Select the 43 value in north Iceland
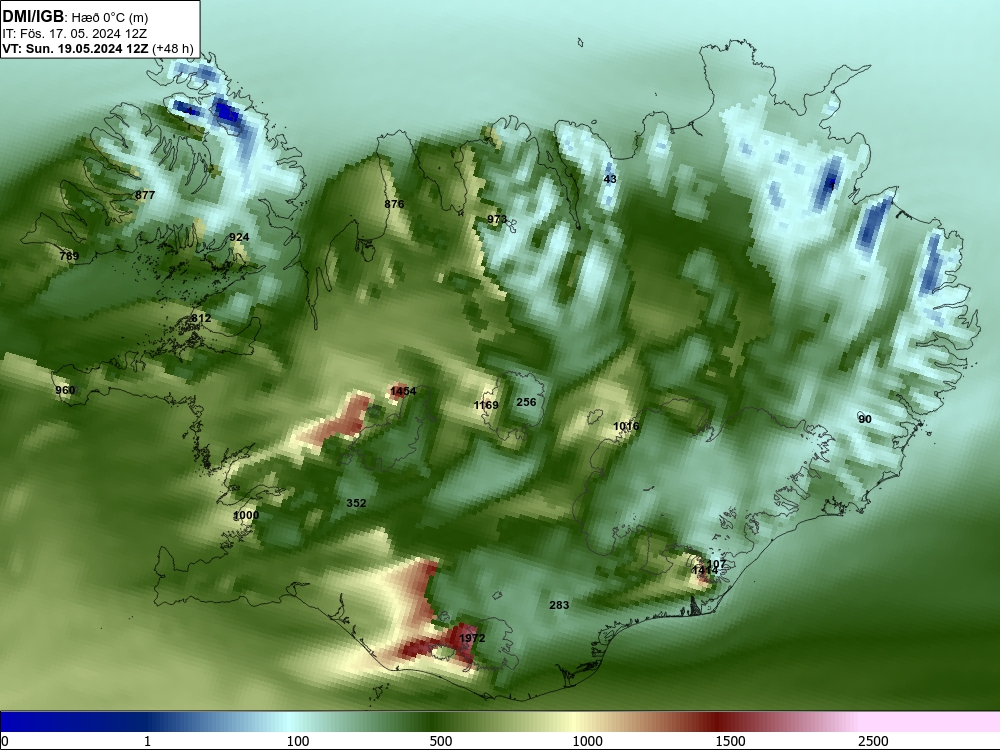Screen dimensions: 1000x750 click(x=610, y=179)
